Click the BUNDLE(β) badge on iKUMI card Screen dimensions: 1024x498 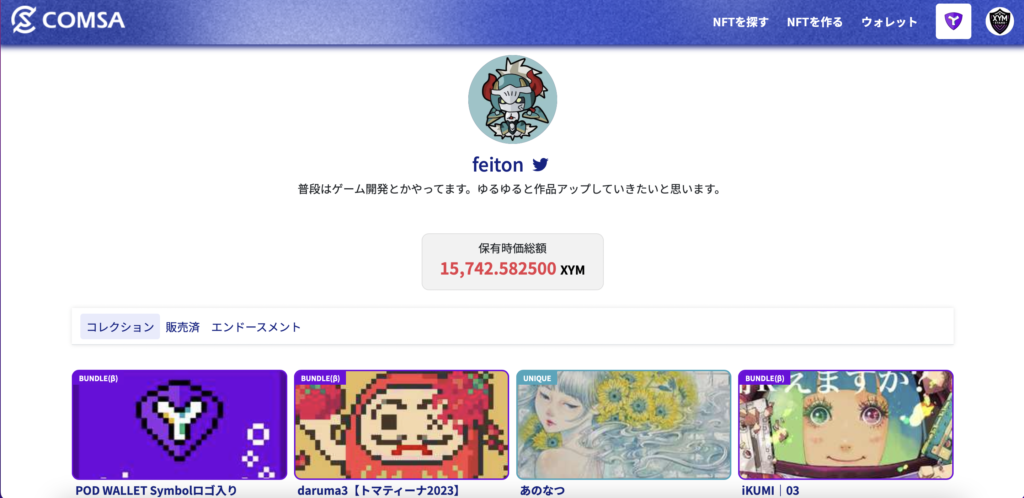764,378
